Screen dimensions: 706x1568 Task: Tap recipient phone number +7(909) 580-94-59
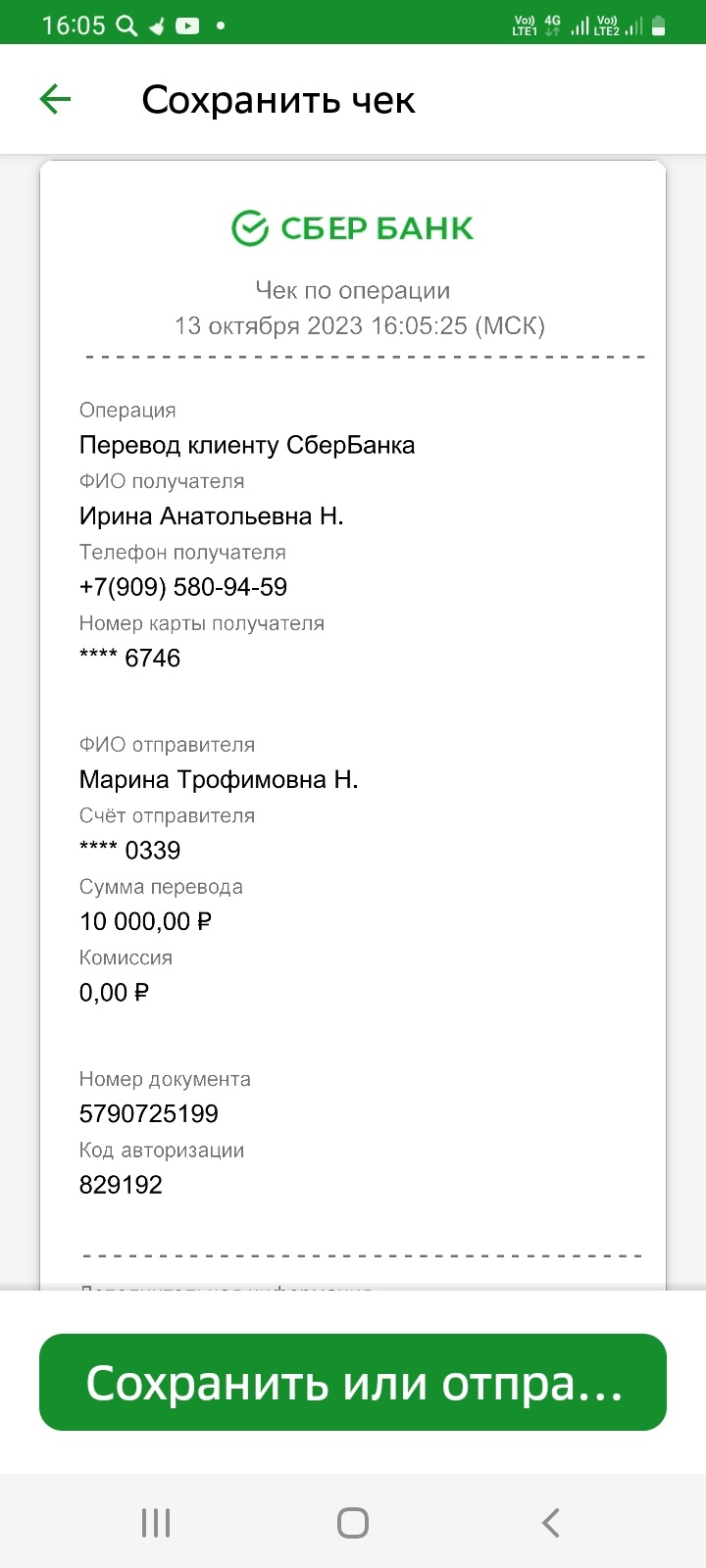pos(183,587)
